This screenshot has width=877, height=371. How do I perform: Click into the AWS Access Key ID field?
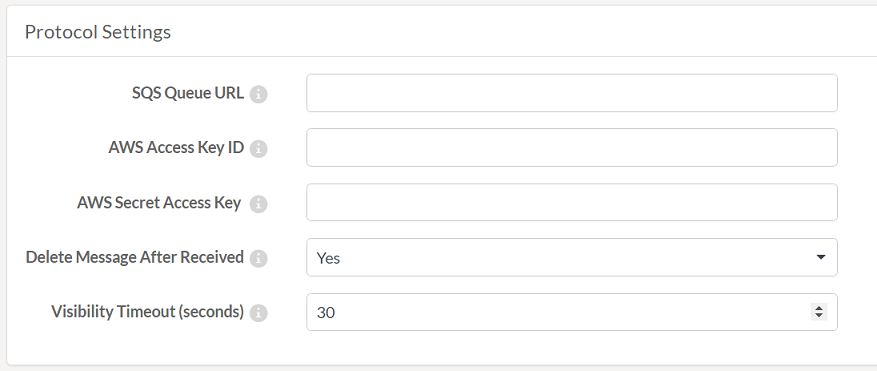(x=572, y=148)
